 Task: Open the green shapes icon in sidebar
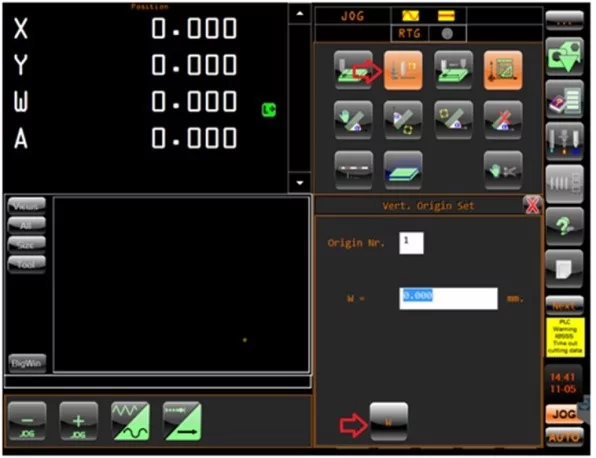(x=564, y=57)
